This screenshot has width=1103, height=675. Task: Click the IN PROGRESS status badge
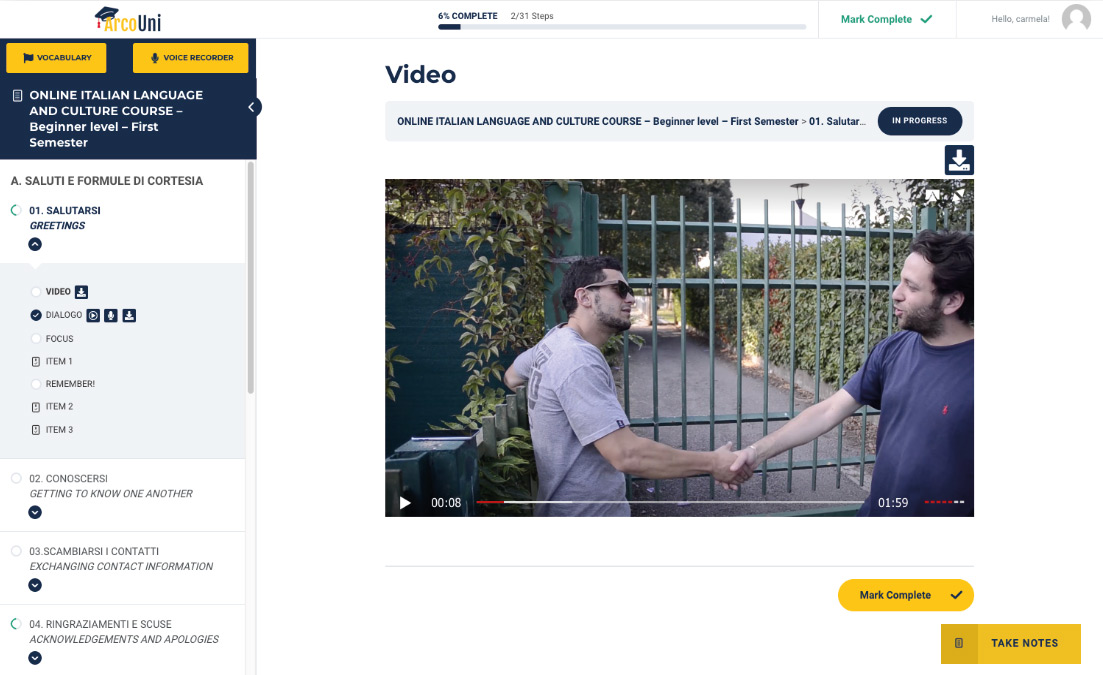(x=919, y=121)
